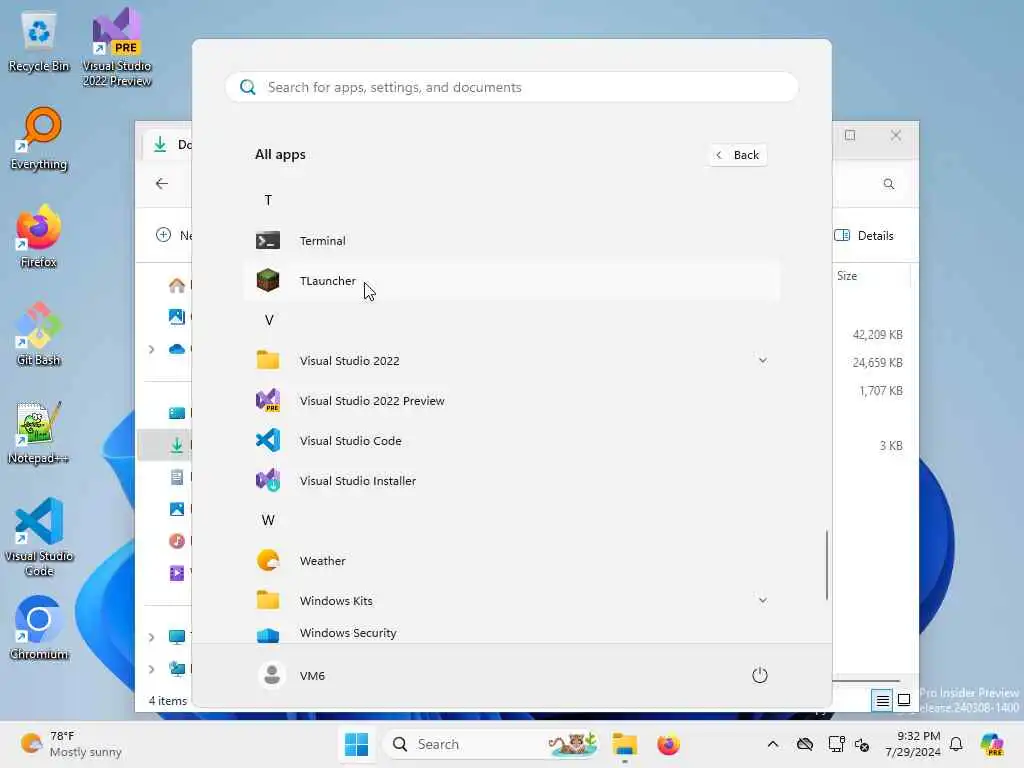Screen dimensions: 1024x768
Task: Go back in File Explorer
Action: tap(162, 184)
